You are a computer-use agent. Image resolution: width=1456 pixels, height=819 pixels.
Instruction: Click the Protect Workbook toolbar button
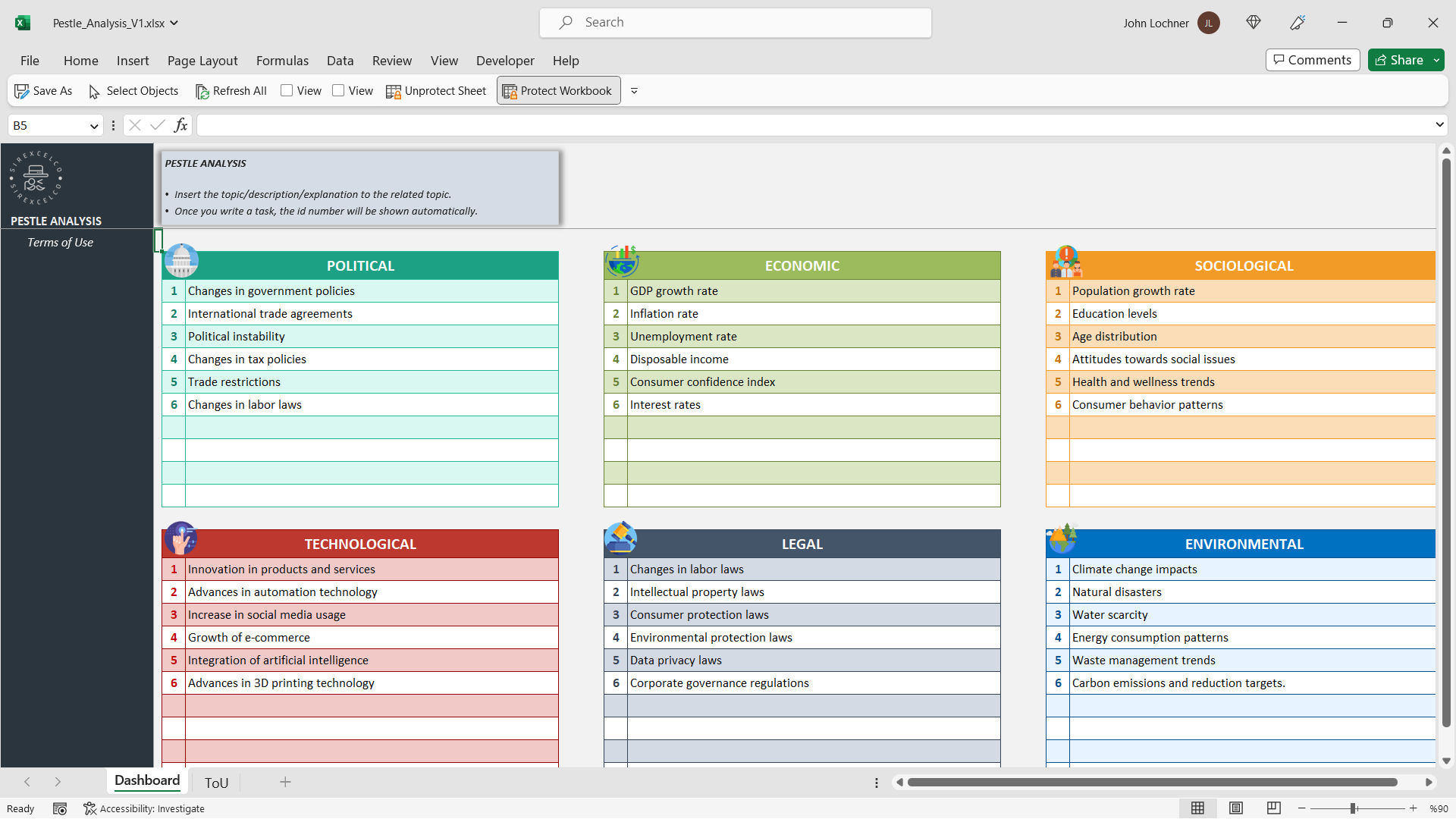click(x=558, y=91)
